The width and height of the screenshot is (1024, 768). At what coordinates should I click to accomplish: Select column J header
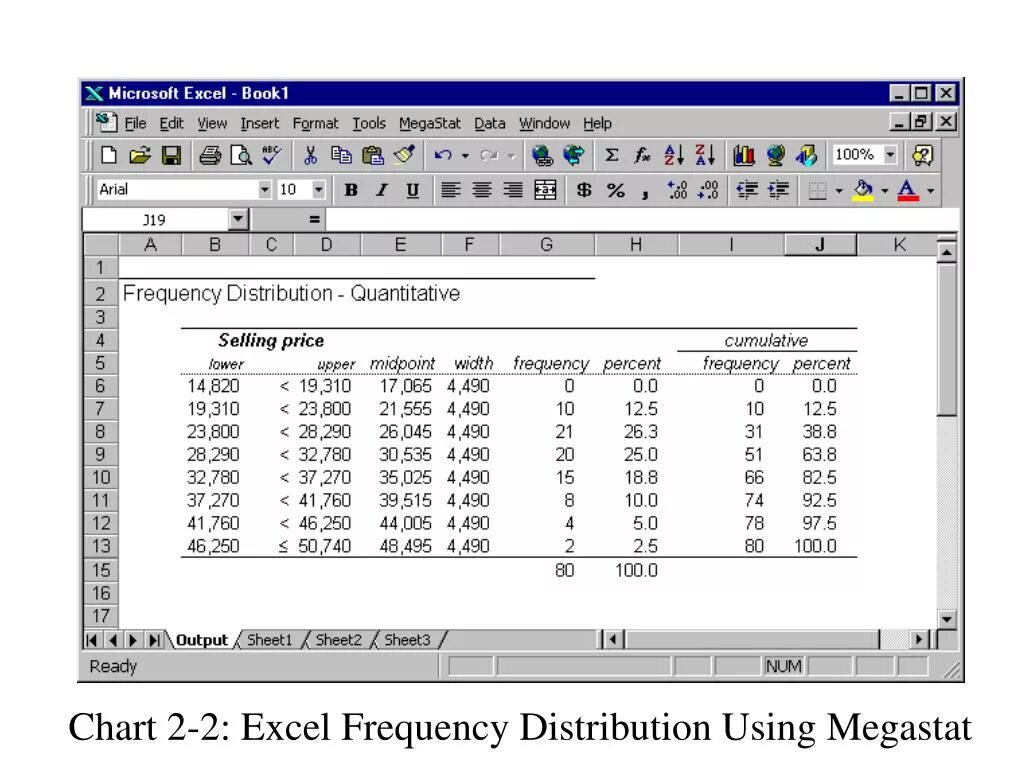[820, 245]
